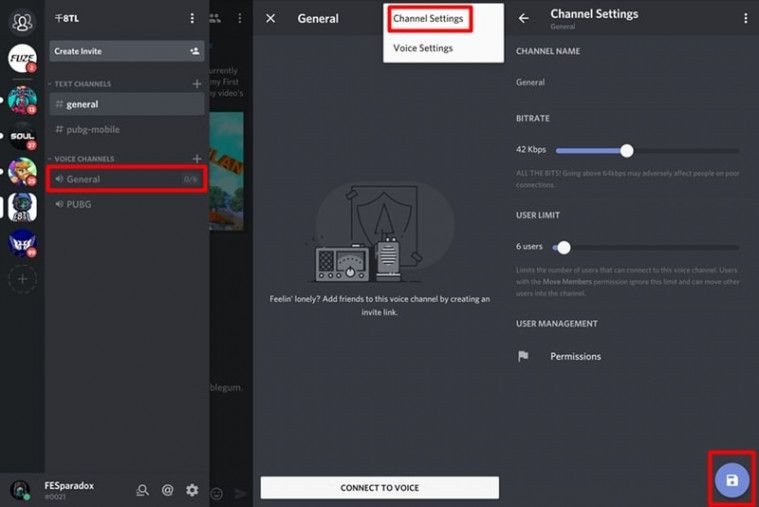Click the add server plus icon
The width and height of the screenshot is (759, 507).
point(22,279)
